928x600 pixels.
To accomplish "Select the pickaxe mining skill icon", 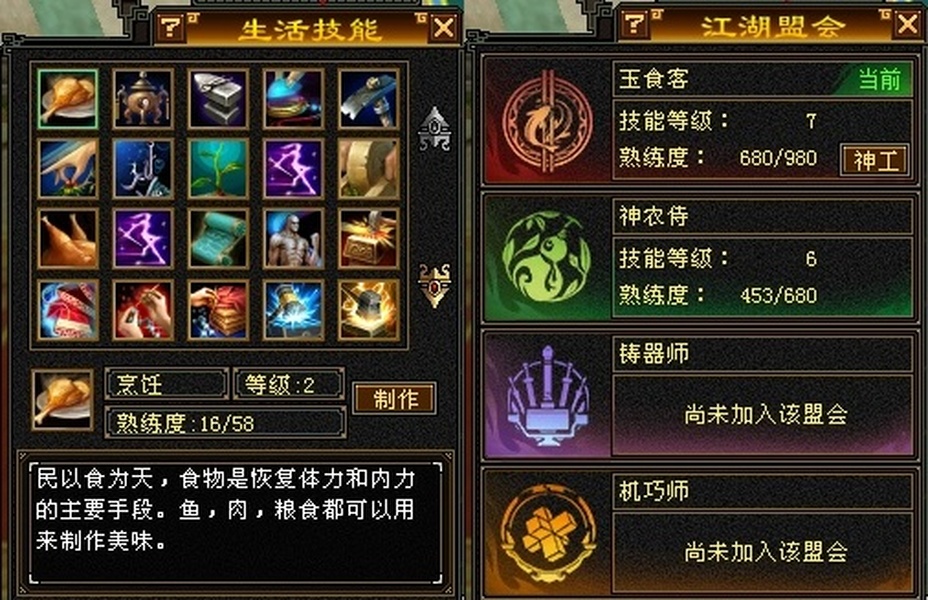I will tap(369, 98).
